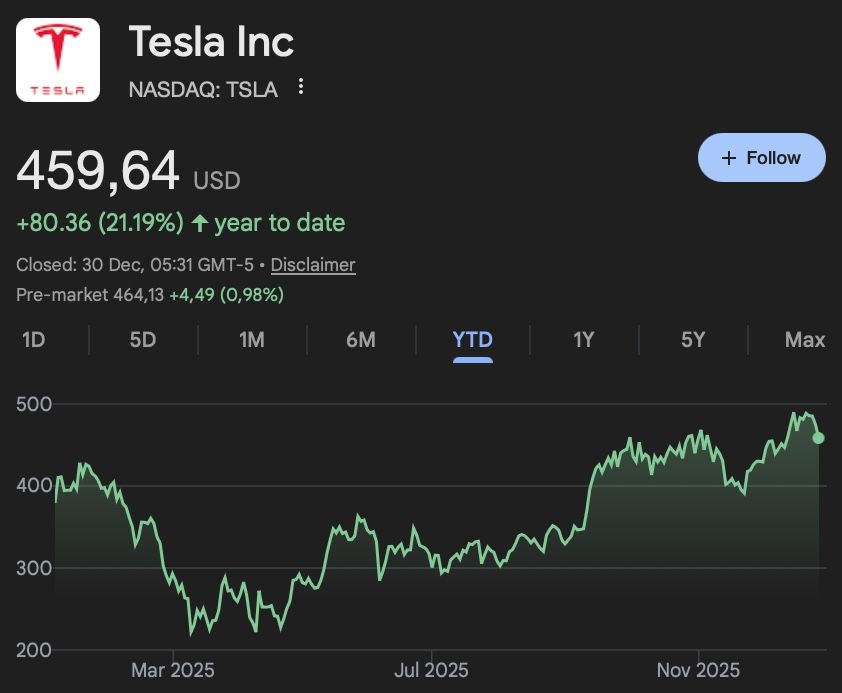Switch chart to 1D view
Image resolution: width=842 pixels, height=693 pixels.
tap(33, 340)
